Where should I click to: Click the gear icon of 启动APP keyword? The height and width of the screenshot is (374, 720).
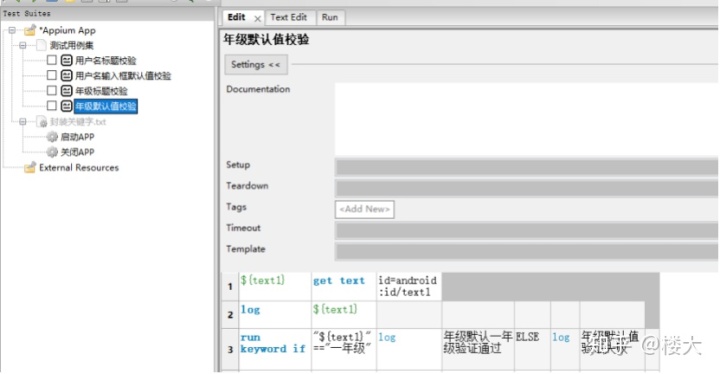coord(52,137)
